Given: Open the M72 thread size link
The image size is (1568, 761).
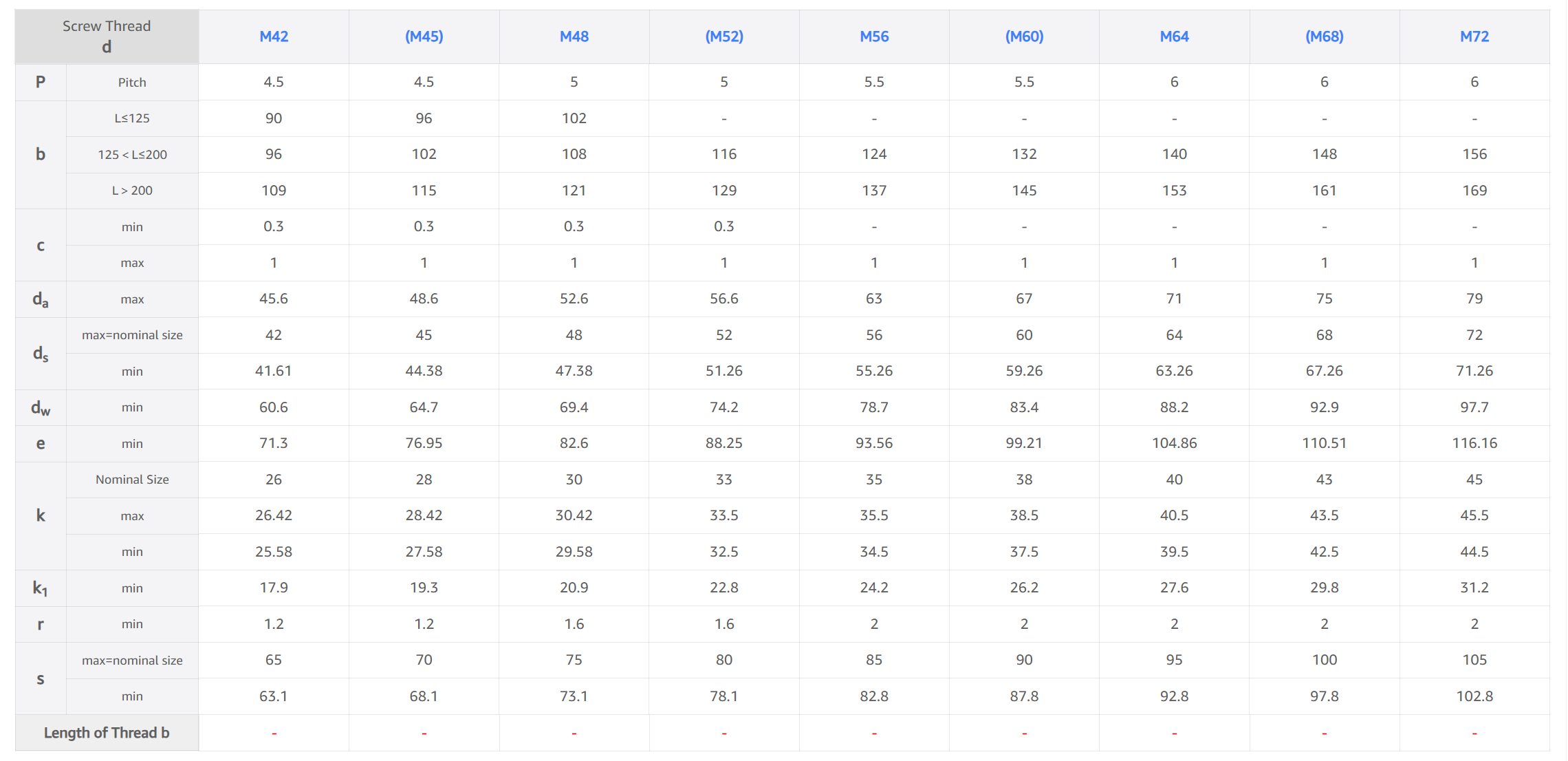Looking at the screenshot, I should 1474,36.
